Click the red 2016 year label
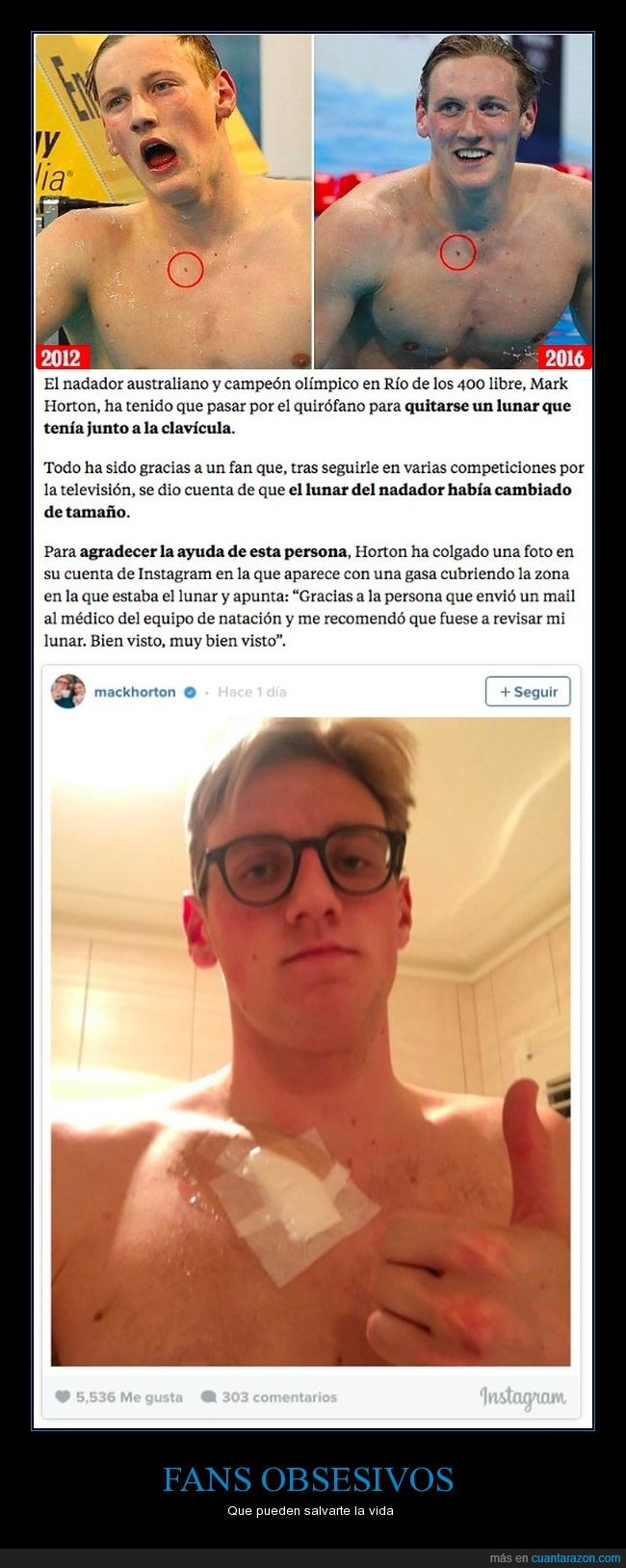This screenshot has height=1568, width=626. [564, 357]
